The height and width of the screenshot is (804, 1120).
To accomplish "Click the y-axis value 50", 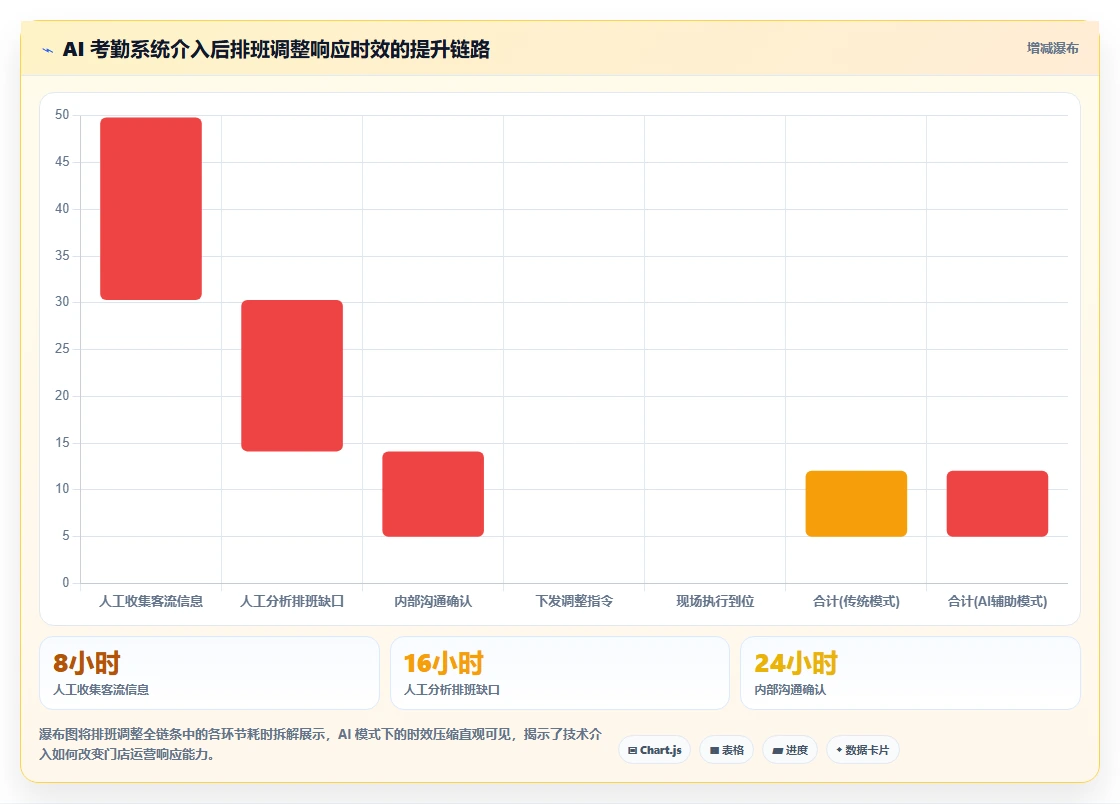I will click(62, 114).
